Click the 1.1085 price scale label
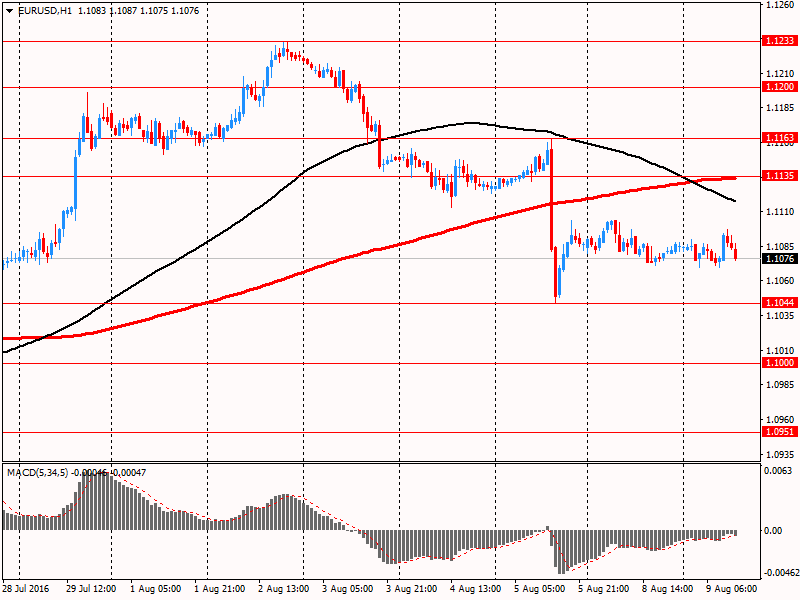The width and height of the screenshot is (800, 600). (x=780, y=246)
